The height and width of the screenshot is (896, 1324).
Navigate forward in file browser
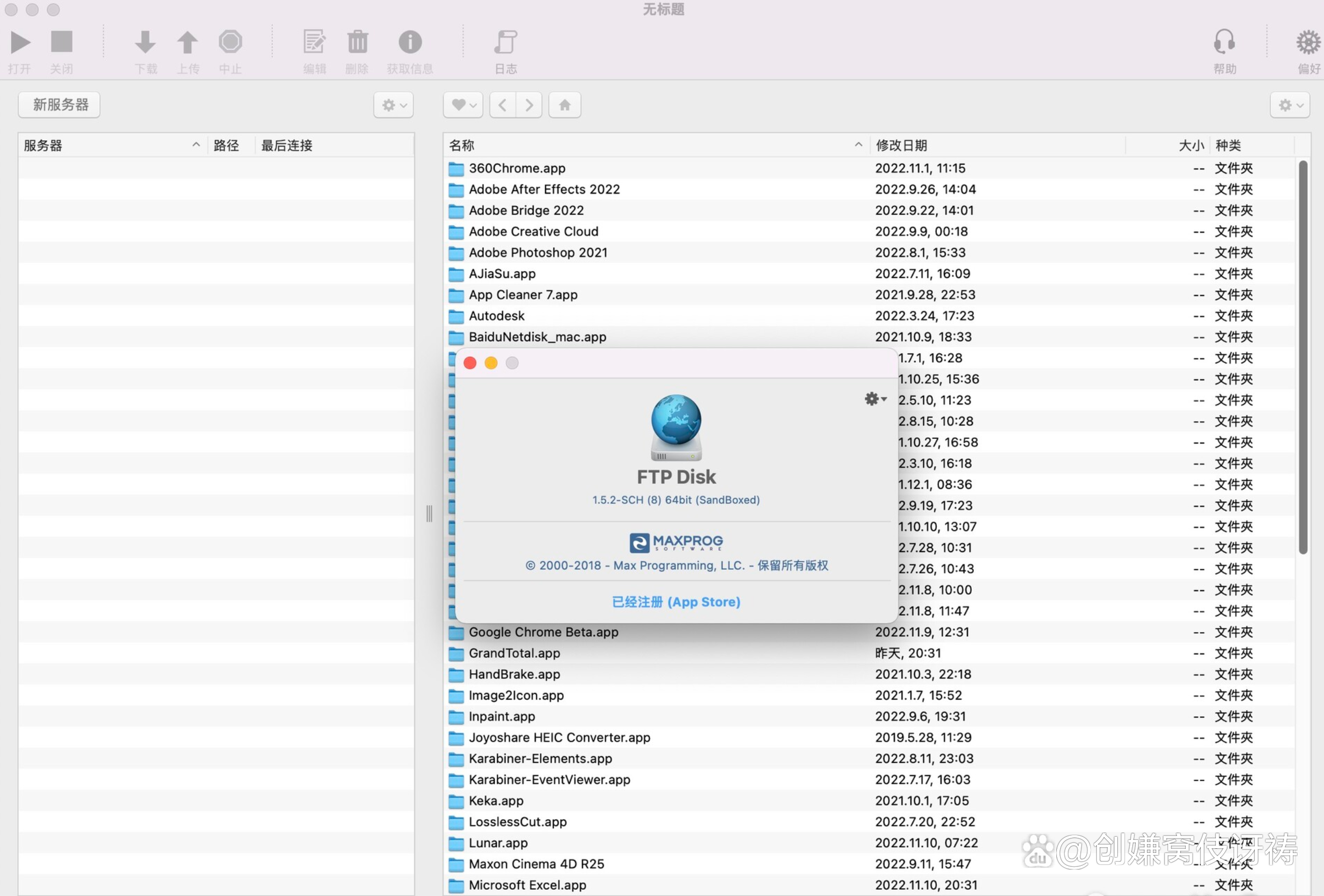[x=529, y=105]
